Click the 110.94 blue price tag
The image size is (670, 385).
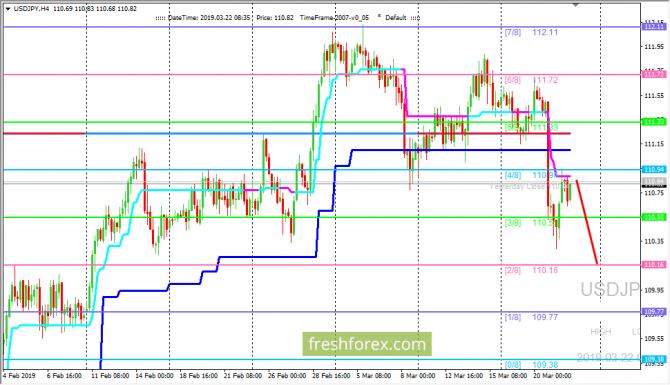click(x=654, y=170)
